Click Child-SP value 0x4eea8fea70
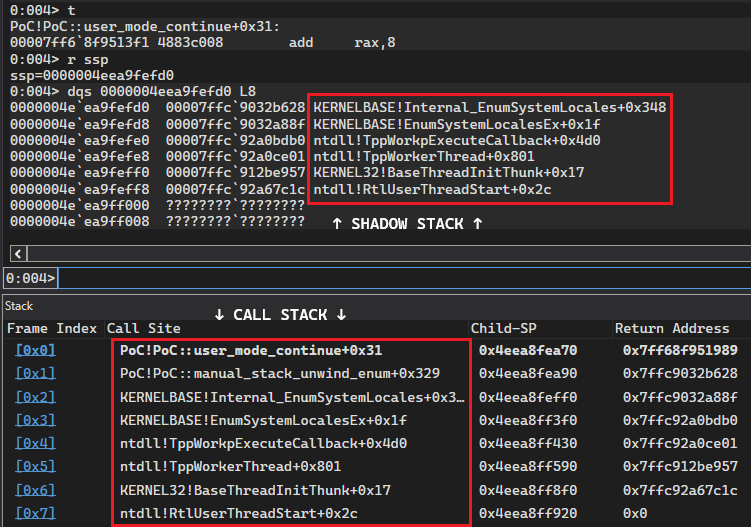751x527 pixels. coord(528,350)
